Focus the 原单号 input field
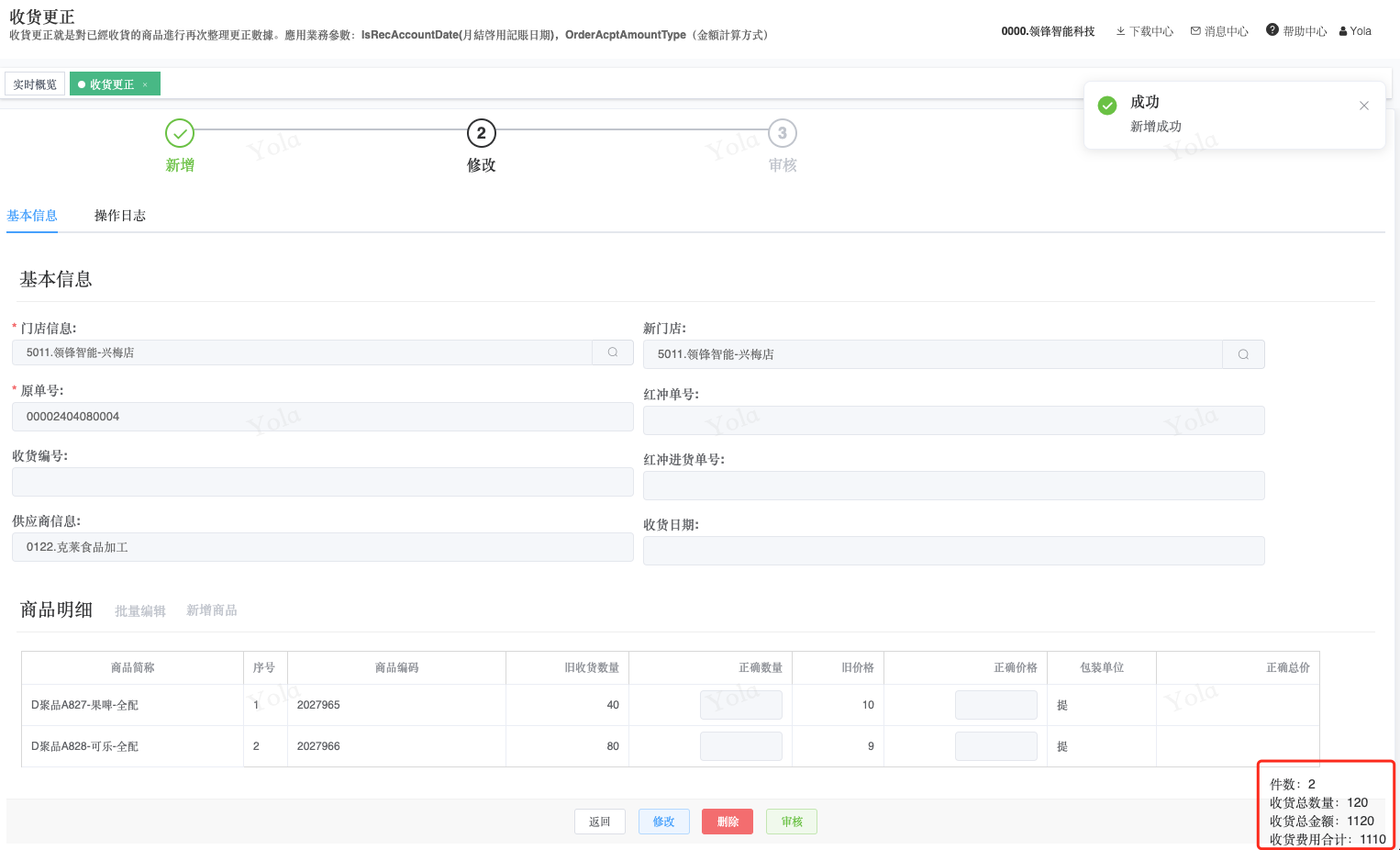1400x850 pixels. tap(323, 417)
